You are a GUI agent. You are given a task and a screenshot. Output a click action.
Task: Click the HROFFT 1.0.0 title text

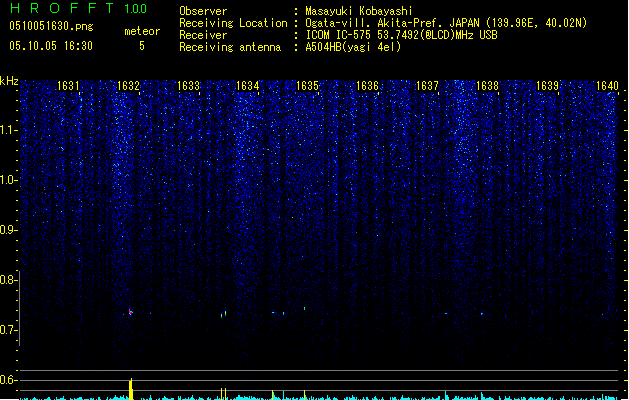(x=78, y=8)
